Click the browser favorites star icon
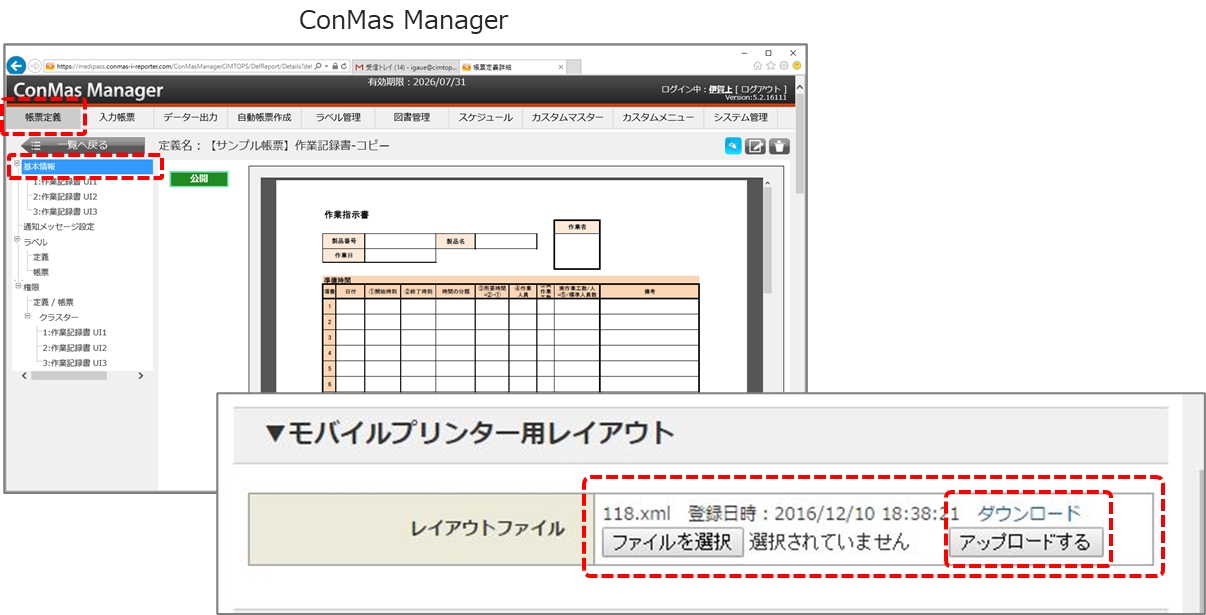This screenshot has height=615, width=1206. [x=771, y=66]
